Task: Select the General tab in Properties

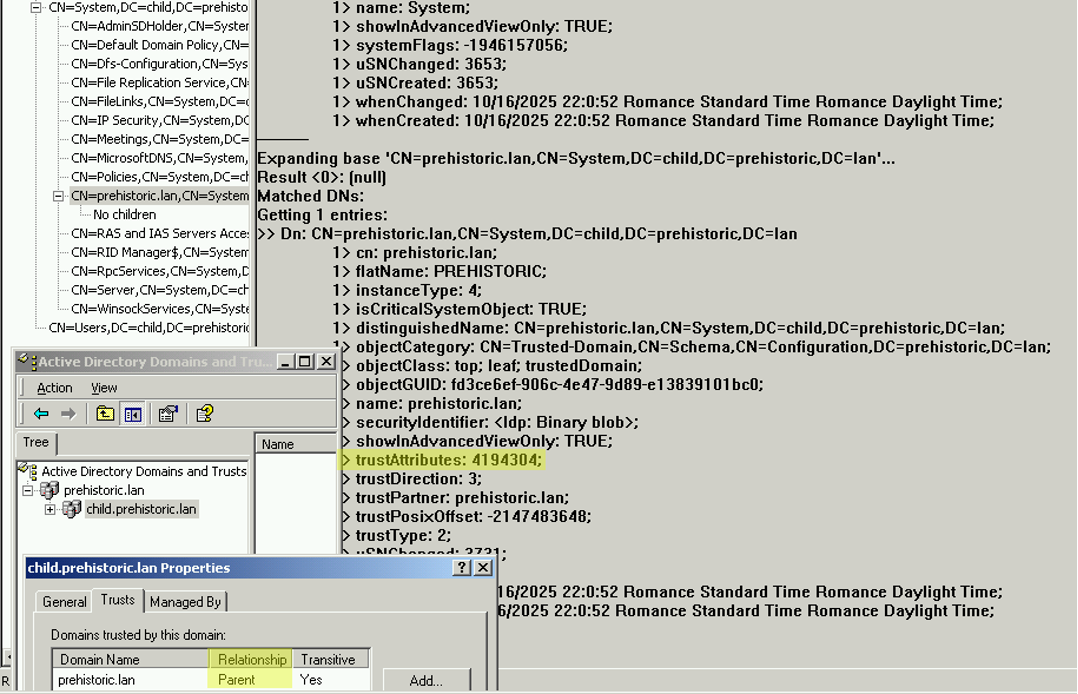Action: click(63, 601)
